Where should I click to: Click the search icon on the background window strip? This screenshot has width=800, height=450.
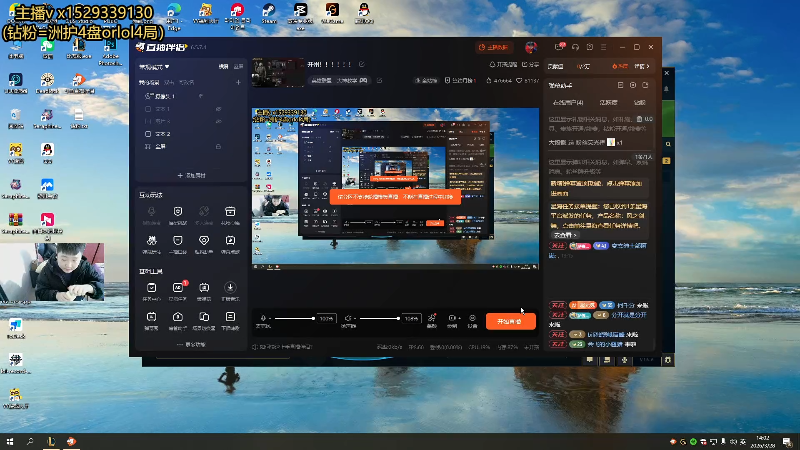tap(668, 144)
